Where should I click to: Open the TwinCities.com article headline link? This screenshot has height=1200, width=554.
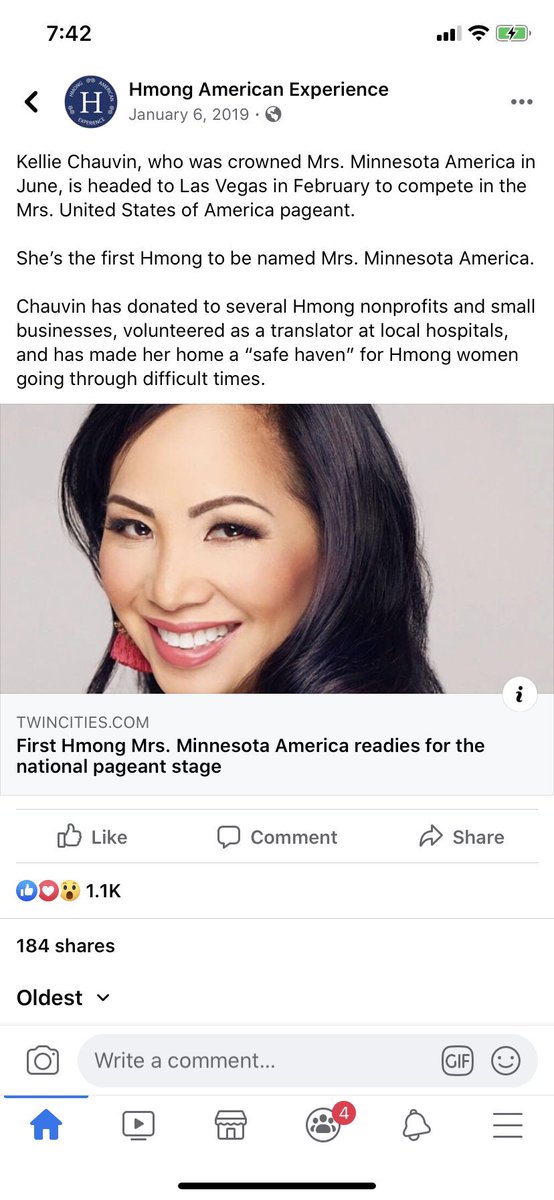(250, 756)
